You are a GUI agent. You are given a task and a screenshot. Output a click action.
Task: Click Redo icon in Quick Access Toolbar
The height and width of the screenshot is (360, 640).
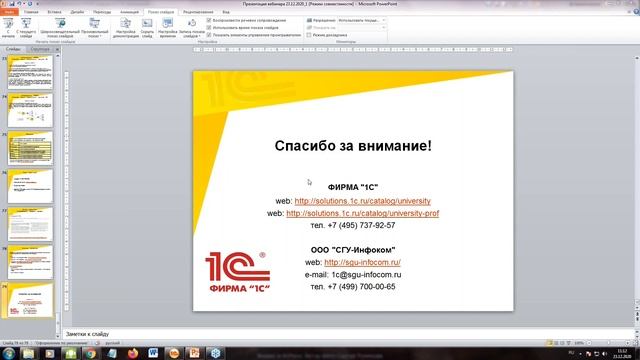click(x=30, y=4)
